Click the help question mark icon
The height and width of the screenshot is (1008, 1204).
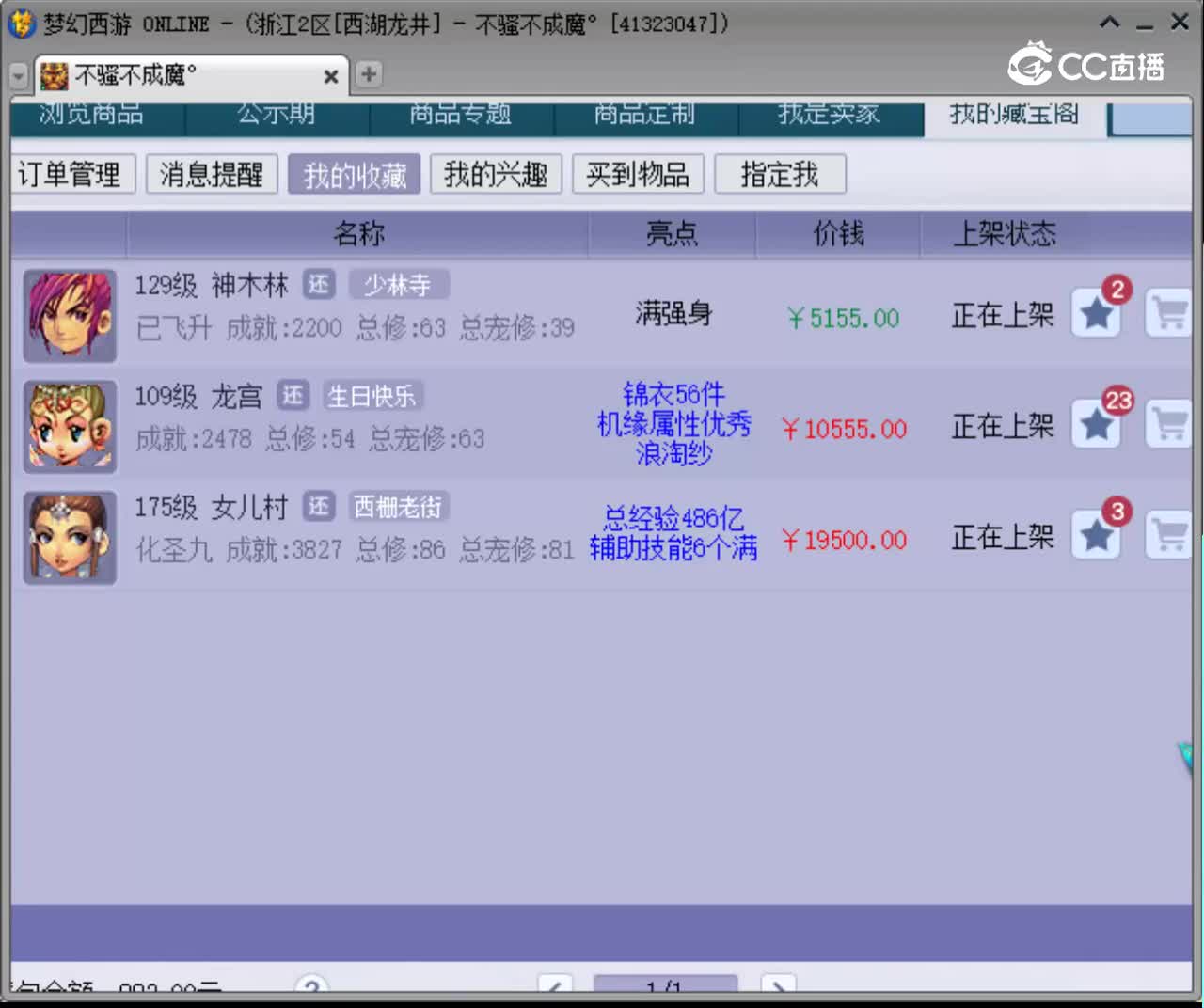(312, 984)
